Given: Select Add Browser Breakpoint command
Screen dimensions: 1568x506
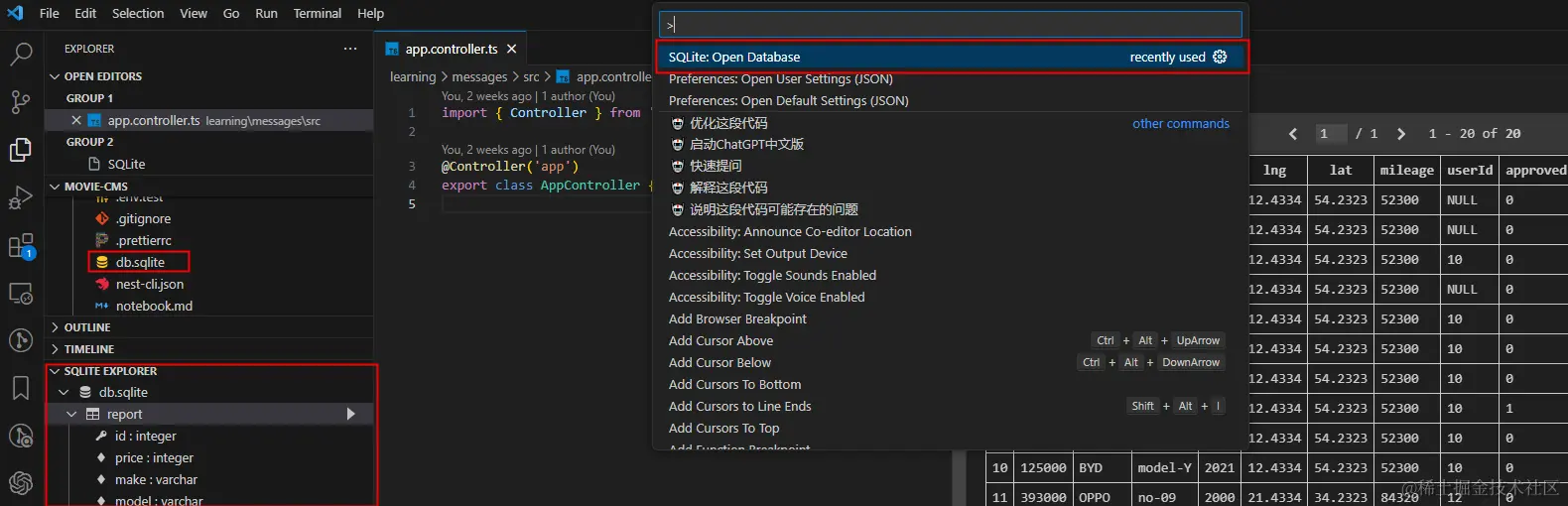Looking at the screenshot, I should pos(951,318).
